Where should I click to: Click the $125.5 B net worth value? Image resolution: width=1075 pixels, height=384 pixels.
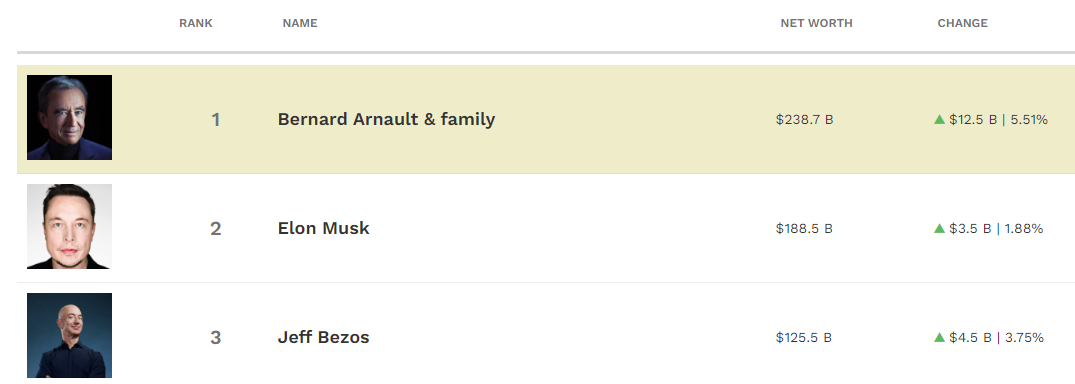coord(804,338)
